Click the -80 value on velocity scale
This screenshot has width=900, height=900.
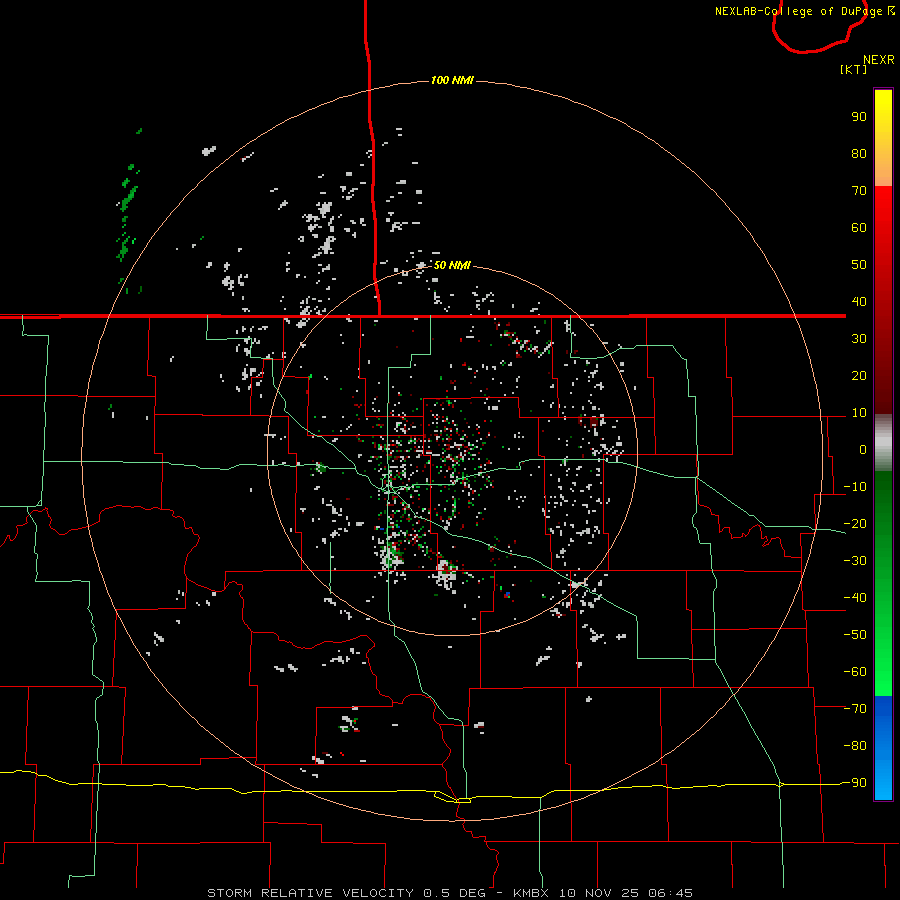point(855,746)
